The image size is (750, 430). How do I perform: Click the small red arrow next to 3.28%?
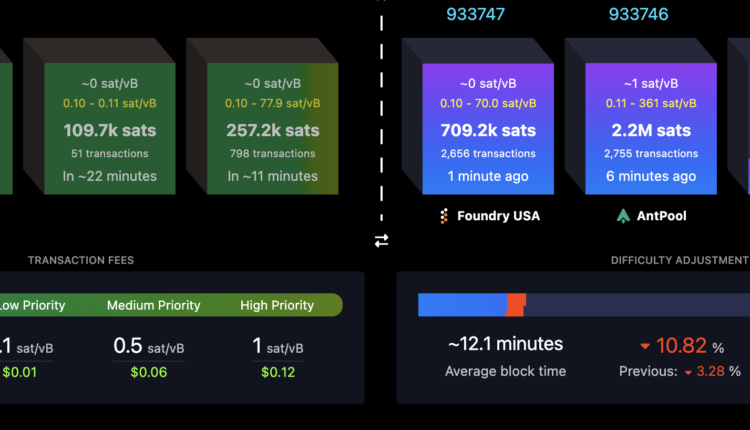coord(688,372)
